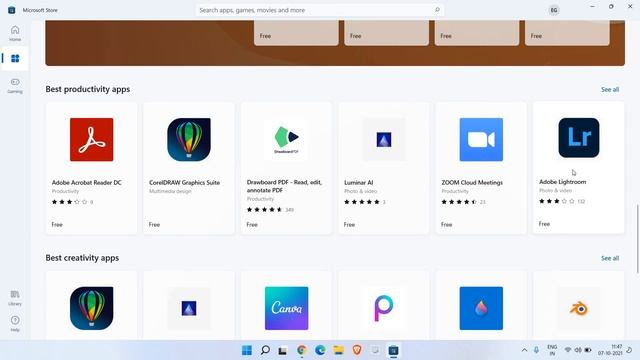Click the Adobe Lightroom title text
Viewport: 640px width, 360px height.
tap(562, 182)
